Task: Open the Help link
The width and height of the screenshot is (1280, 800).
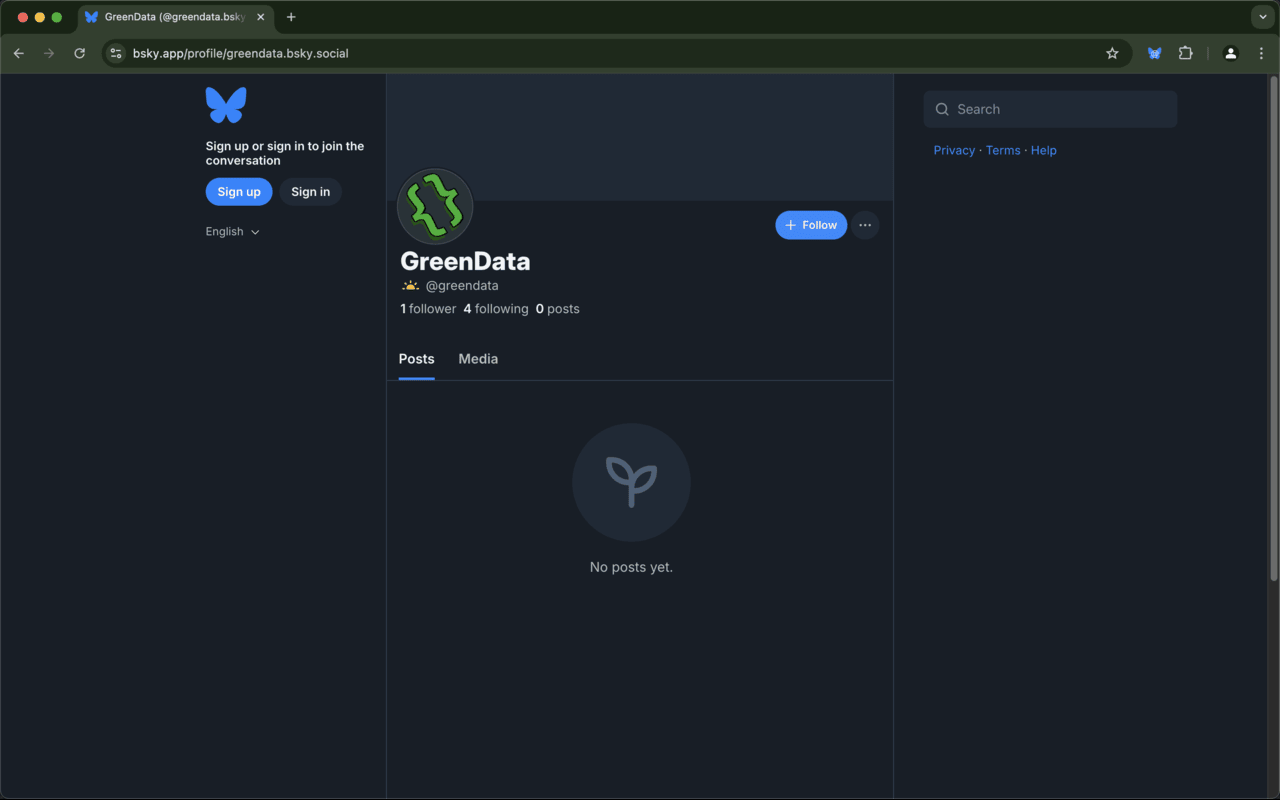Action: pos(1044,150)
